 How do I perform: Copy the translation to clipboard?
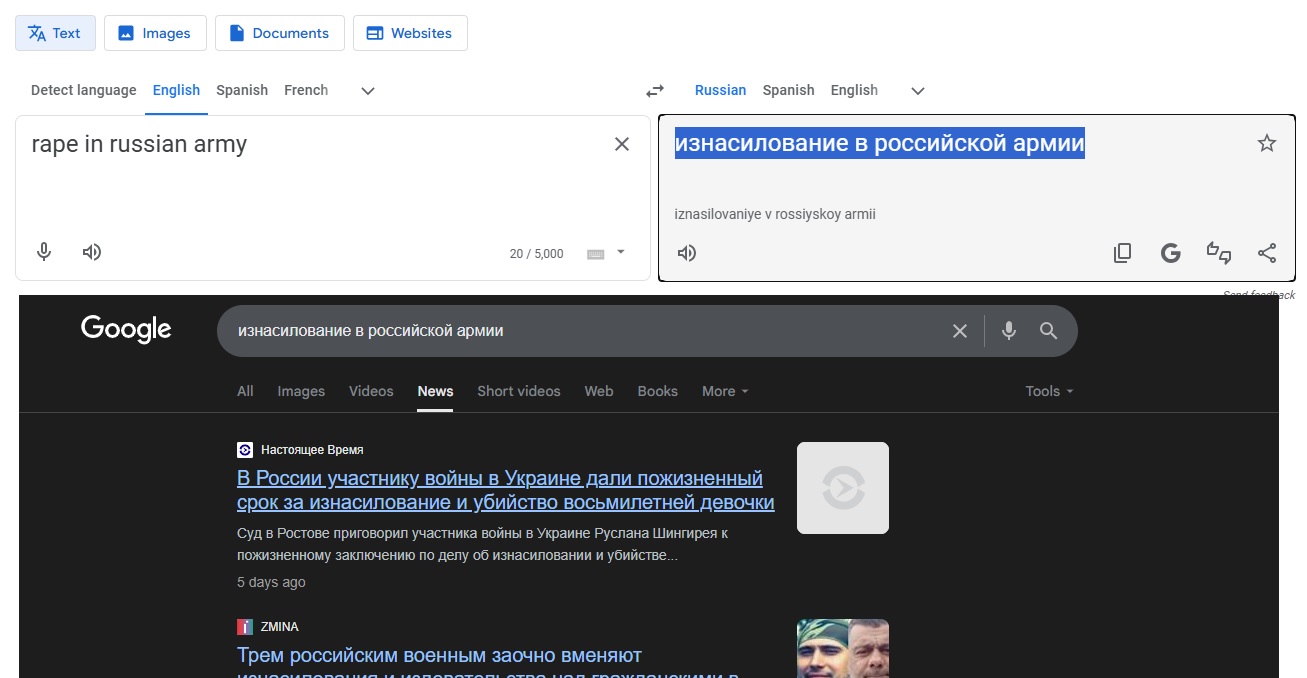click(x=1123, y=253)
